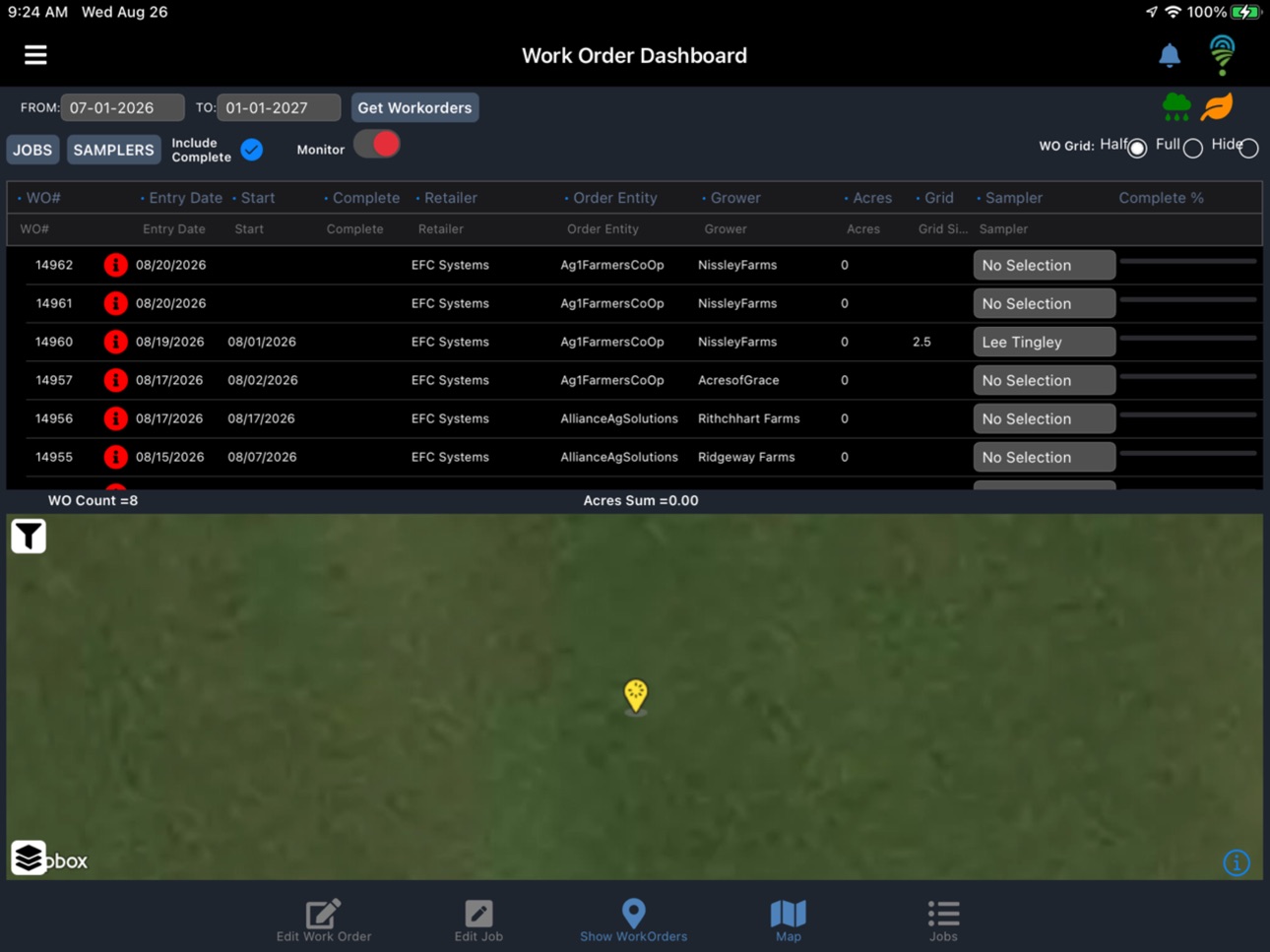Select Half WO Grid radio option
Viewport: 1270px width, 952px height.
pos(1137,149)
